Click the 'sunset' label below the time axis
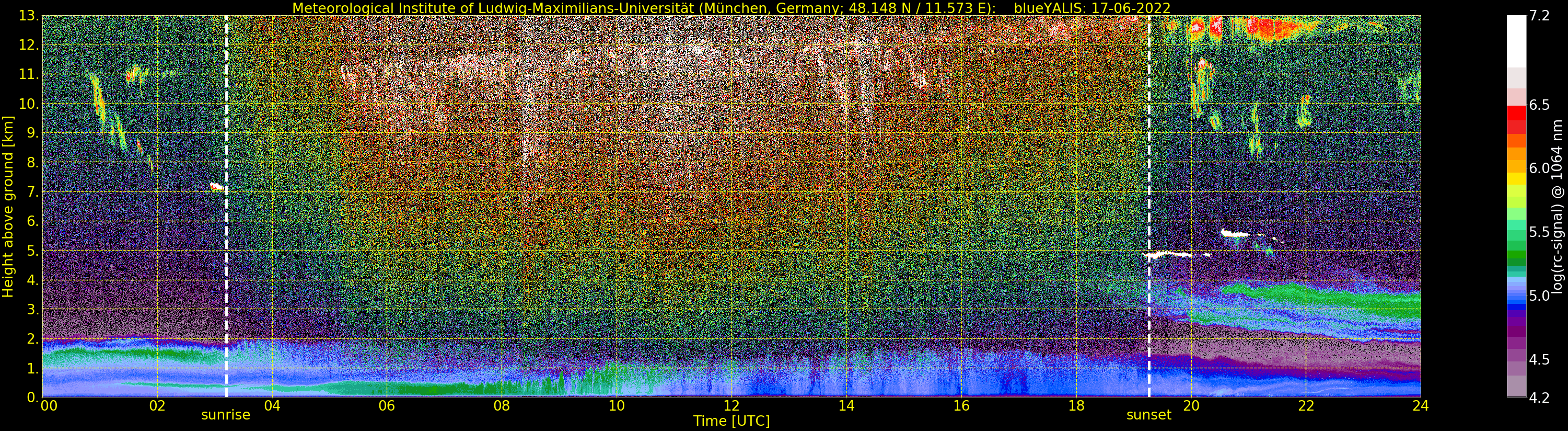Screen dimensions: 1568x431 click(1148, 415)
